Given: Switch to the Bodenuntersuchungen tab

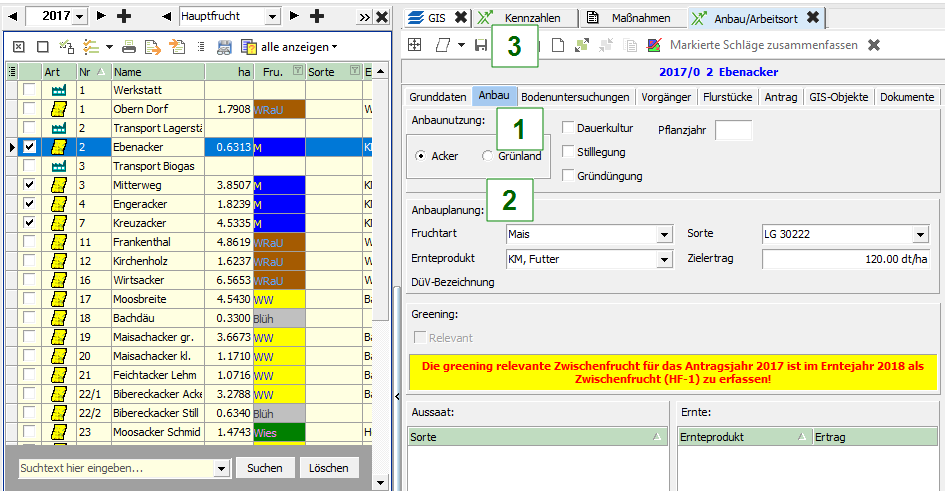Looking at the screenshot, I should point(576,97).
